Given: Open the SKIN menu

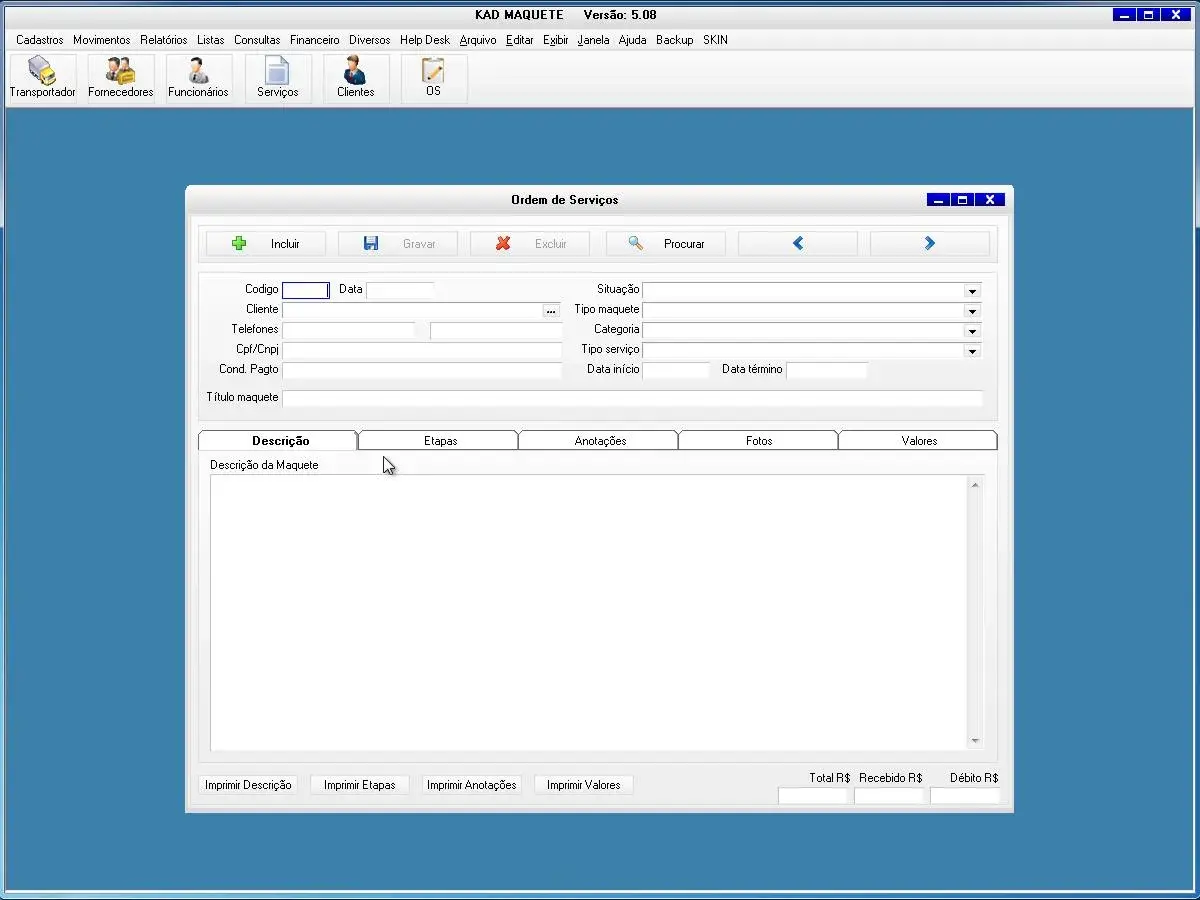Looking at the screenshot, I should (716, 40).
